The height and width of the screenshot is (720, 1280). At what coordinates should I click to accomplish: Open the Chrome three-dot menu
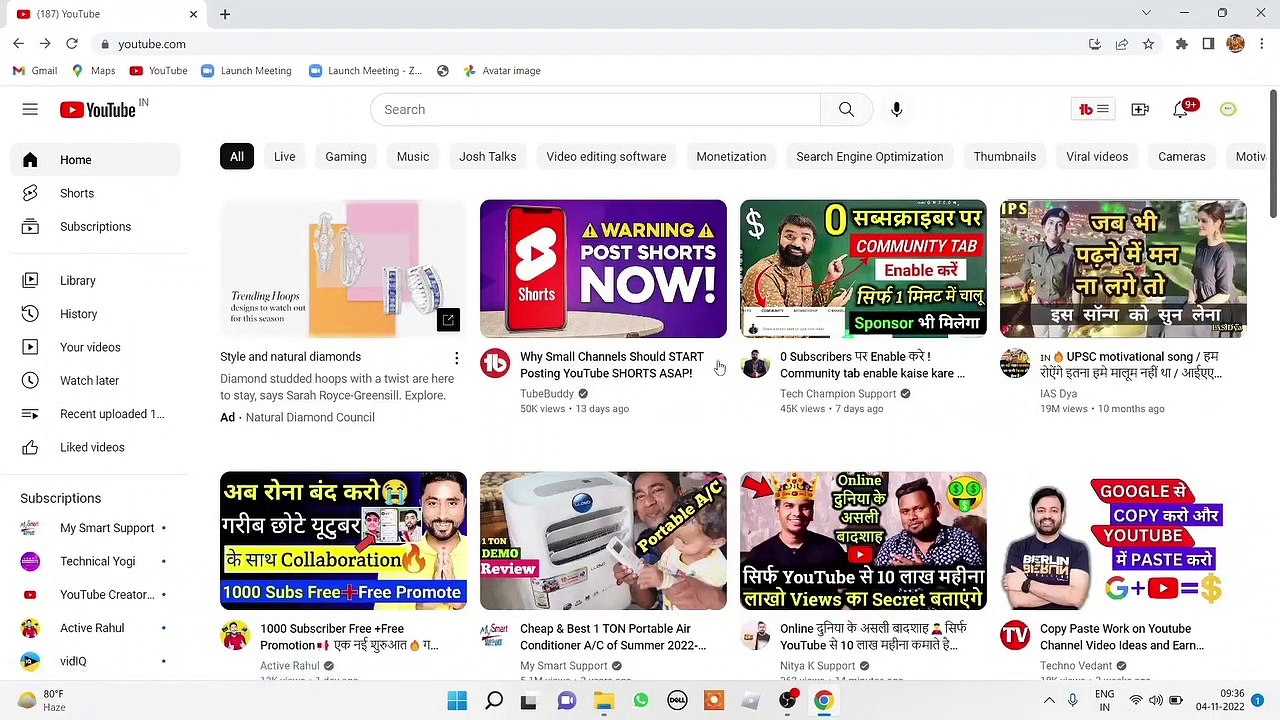point(1262,44)
